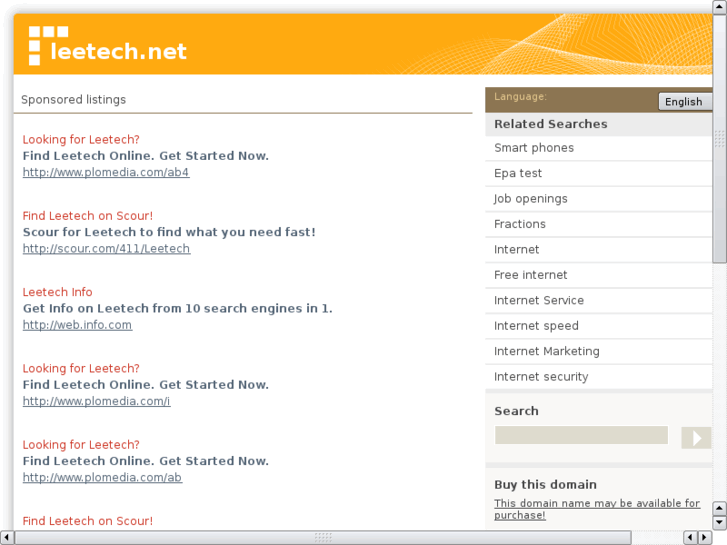Open the scour.com/411/Leetech link

(106, 249)
